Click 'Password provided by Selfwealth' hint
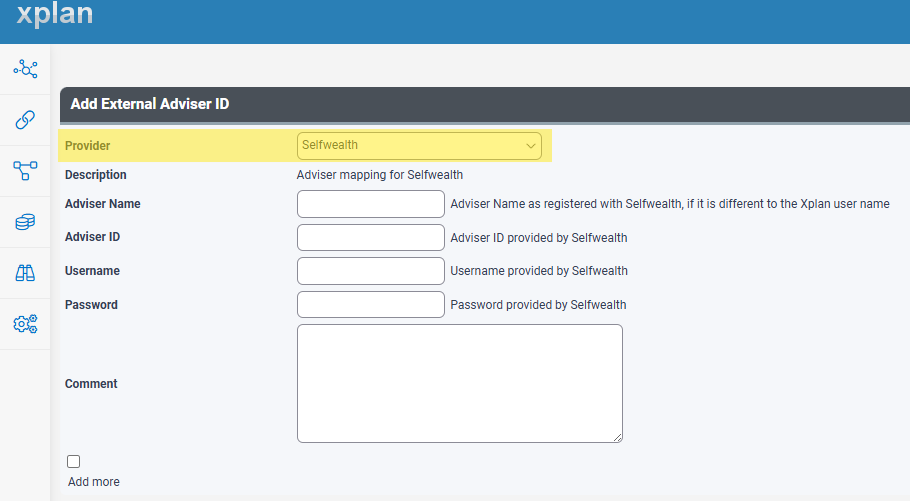910x501 pixels. tap(538, 305)
